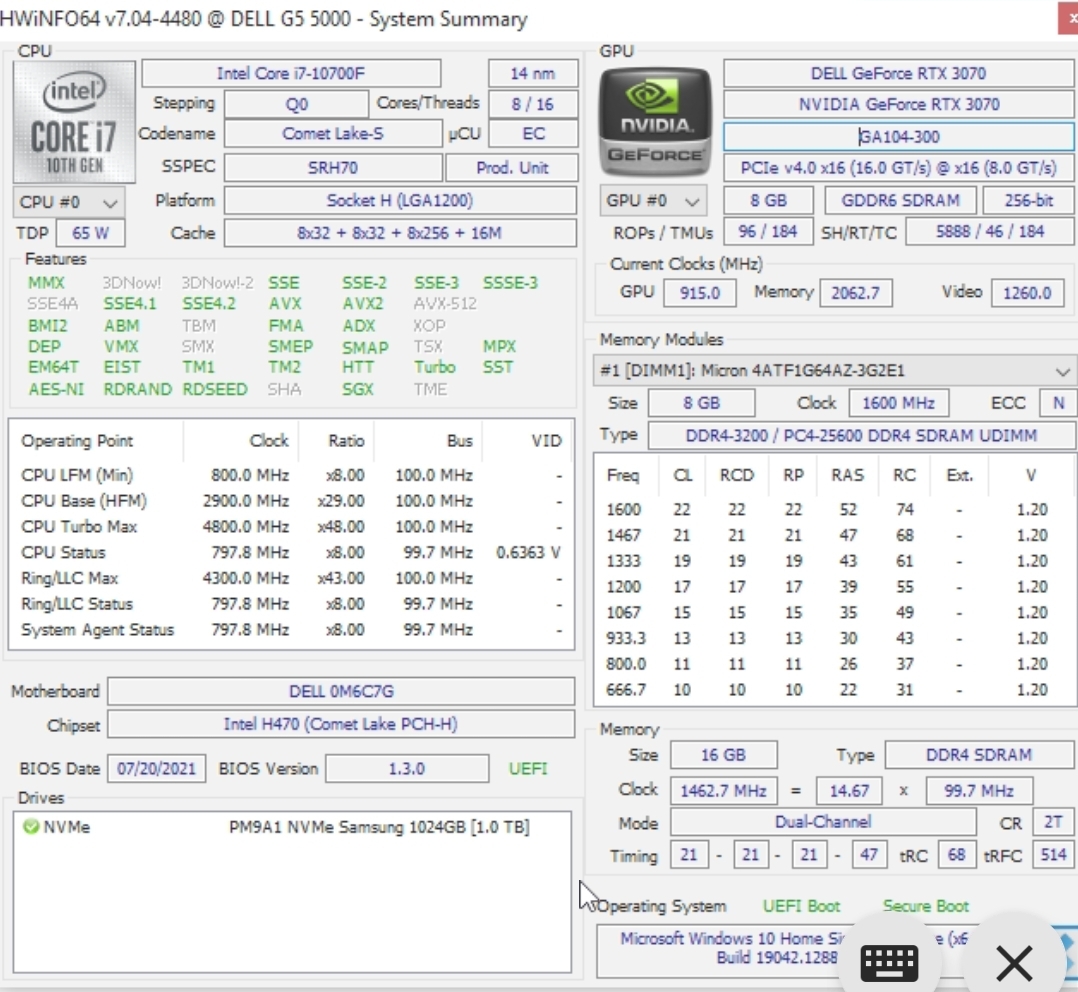Click the Intel Core i7-10700F name field
Screen dimensions: 1078x992
pyautogui.click(x=292, y=74)
